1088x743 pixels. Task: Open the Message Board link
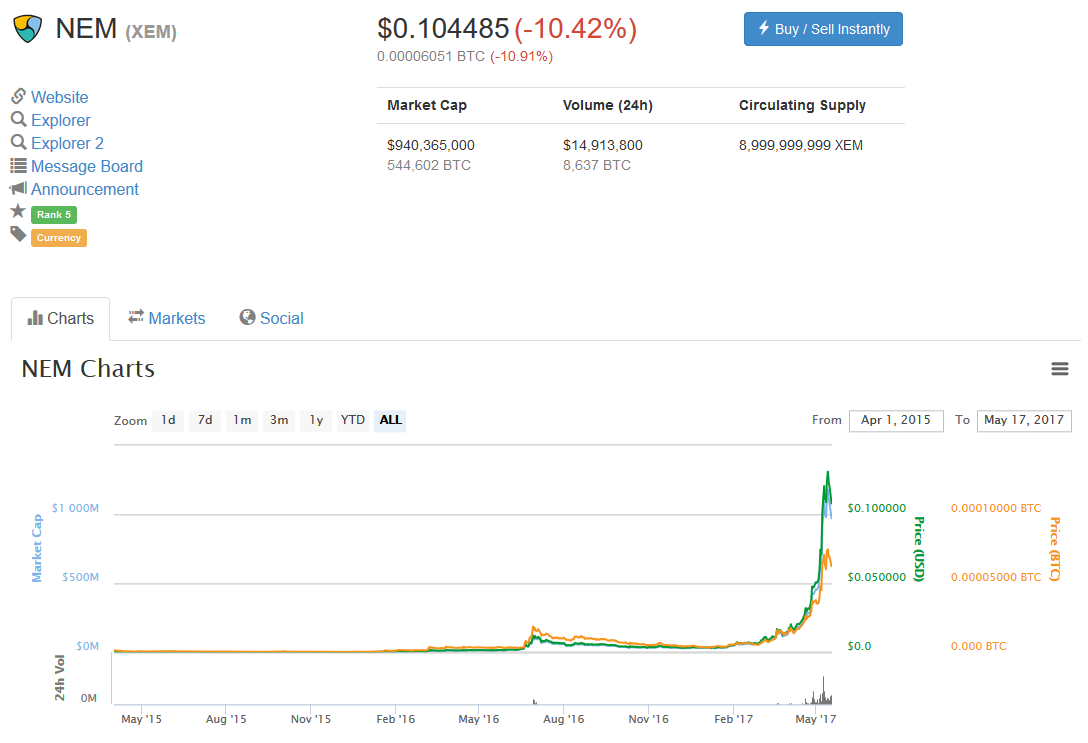(x=87, y=166)
